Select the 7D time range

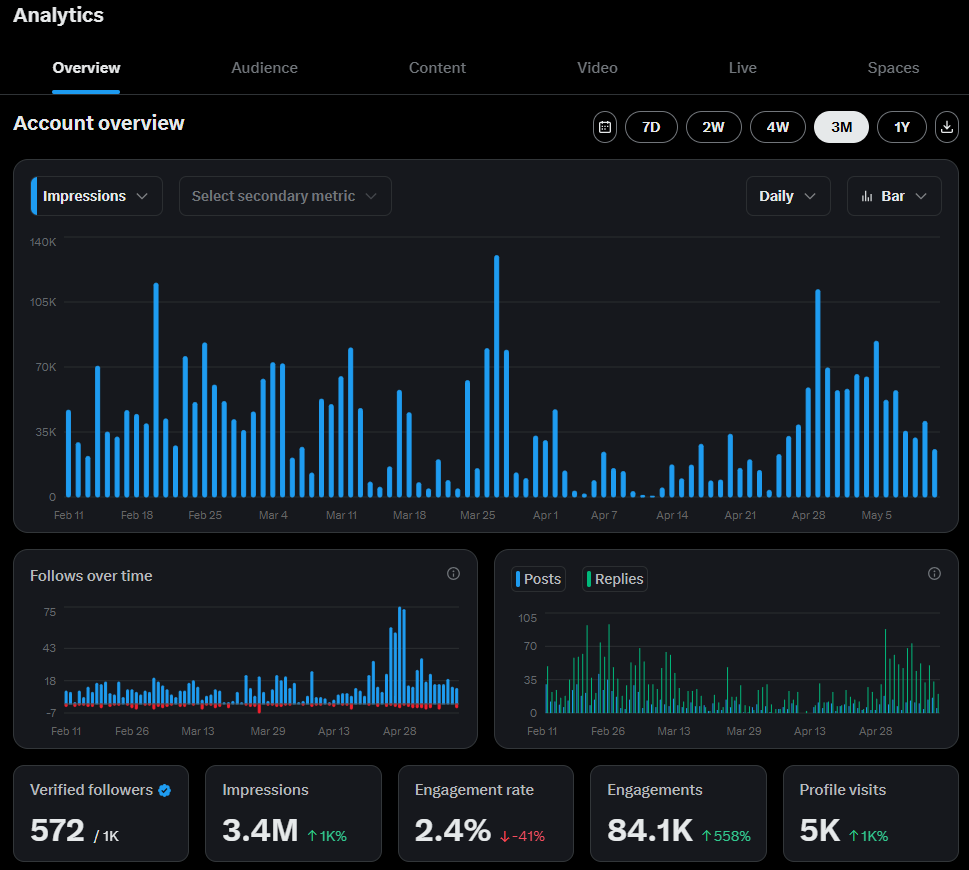[651, 127]
